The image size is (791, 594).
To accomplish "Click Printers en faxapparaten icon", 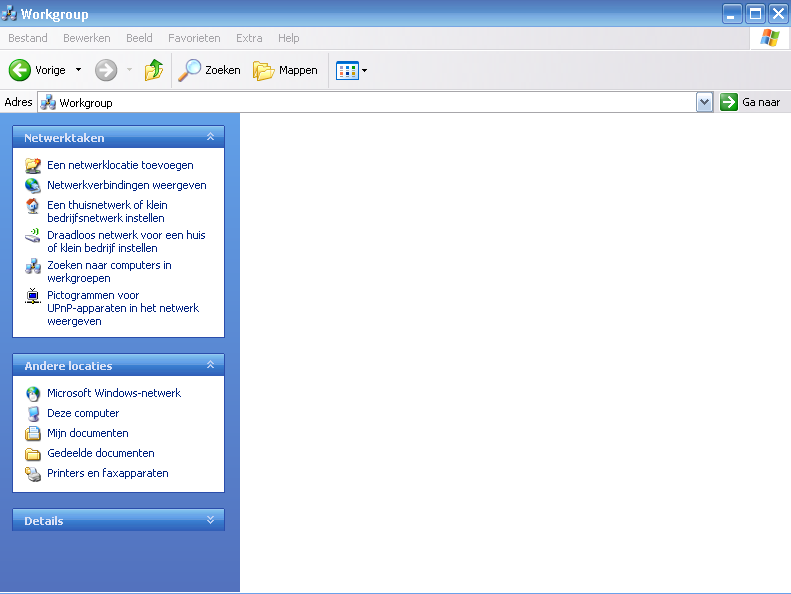I will pyautogui.click(x=33, y=474).
